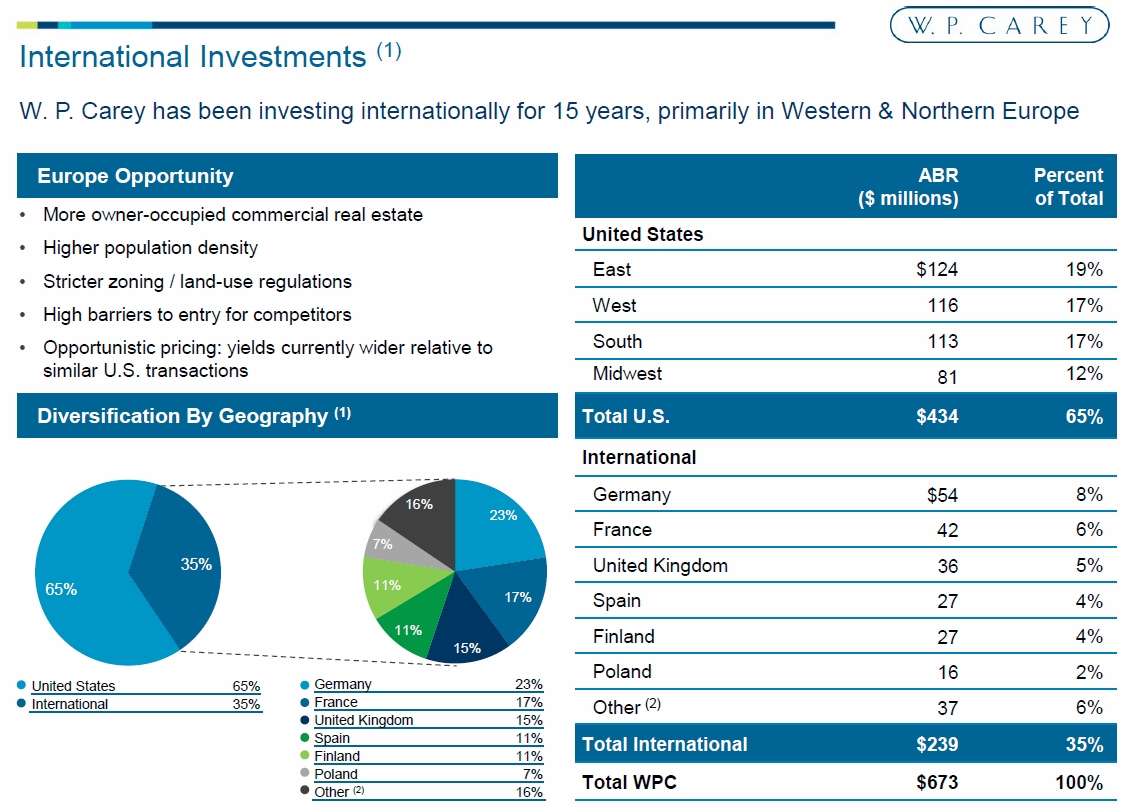Click the South row label
The image size is (1122, 809).
click(x=618, y=341)
